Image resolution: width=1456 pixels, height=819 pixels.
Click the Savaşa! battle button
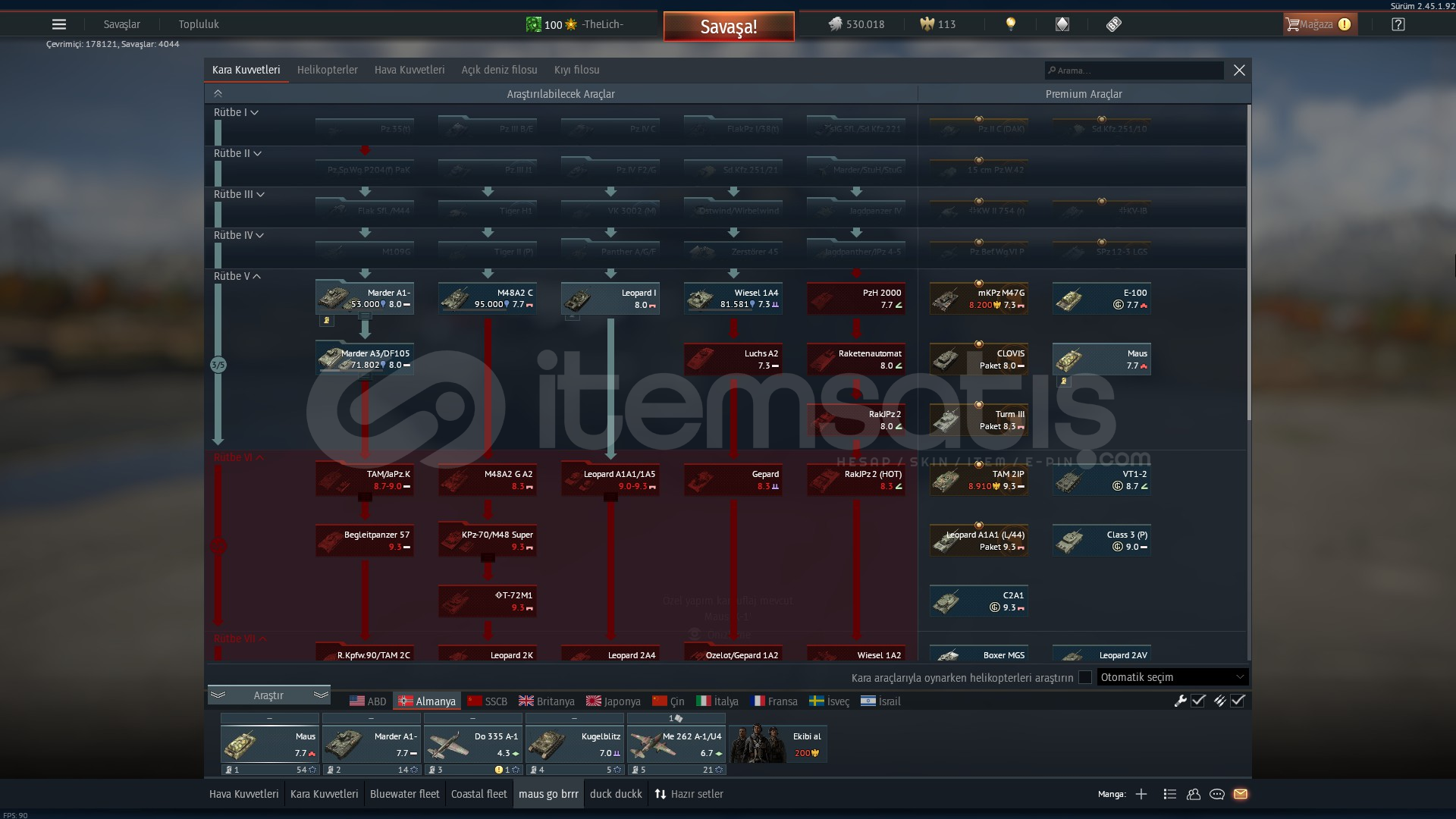729,27
